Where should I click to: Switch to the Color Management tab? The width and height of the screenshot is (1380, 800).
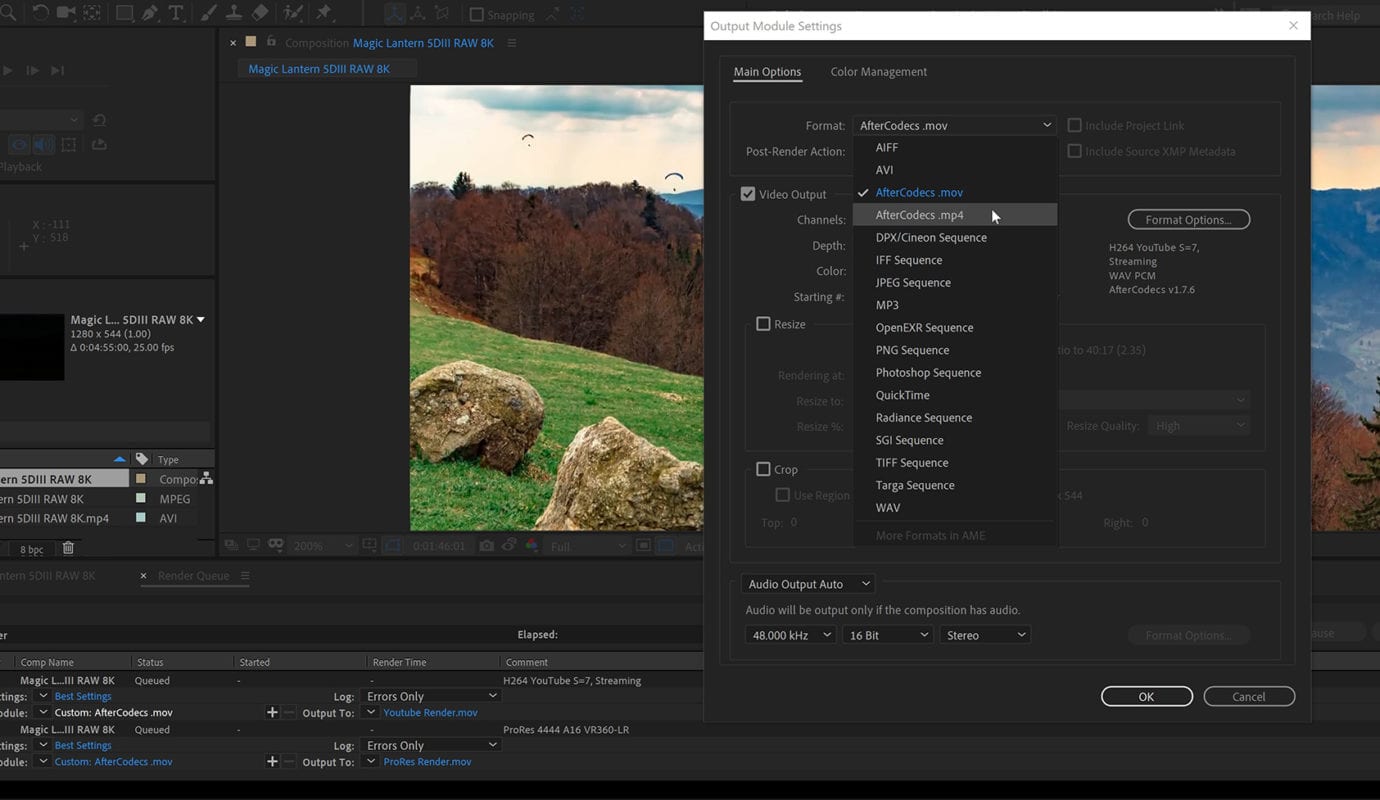tap(878, 72)
